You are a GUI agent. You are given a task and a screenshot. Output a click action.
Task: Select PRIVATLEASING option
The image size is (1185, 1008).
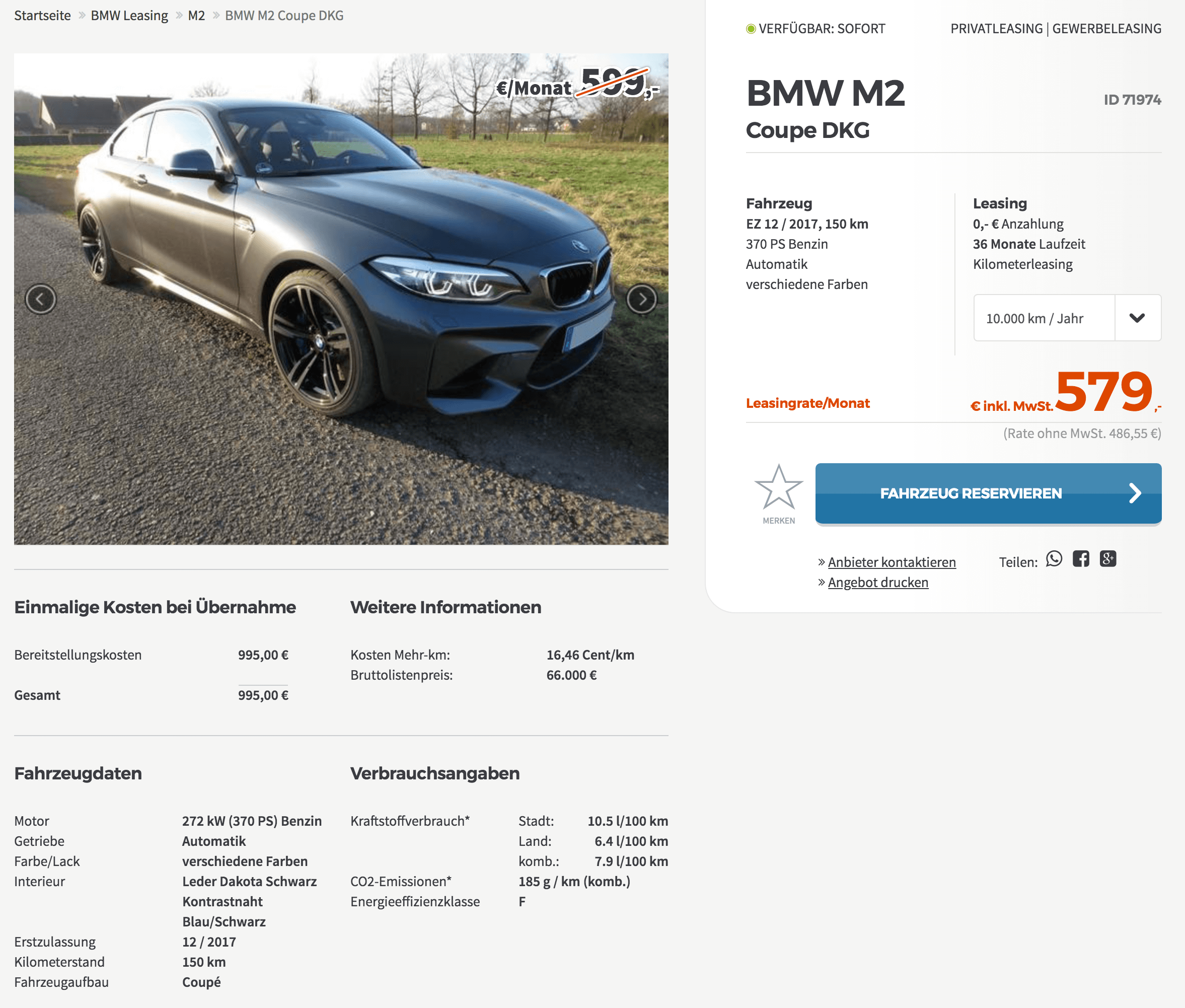click(996, 29)
